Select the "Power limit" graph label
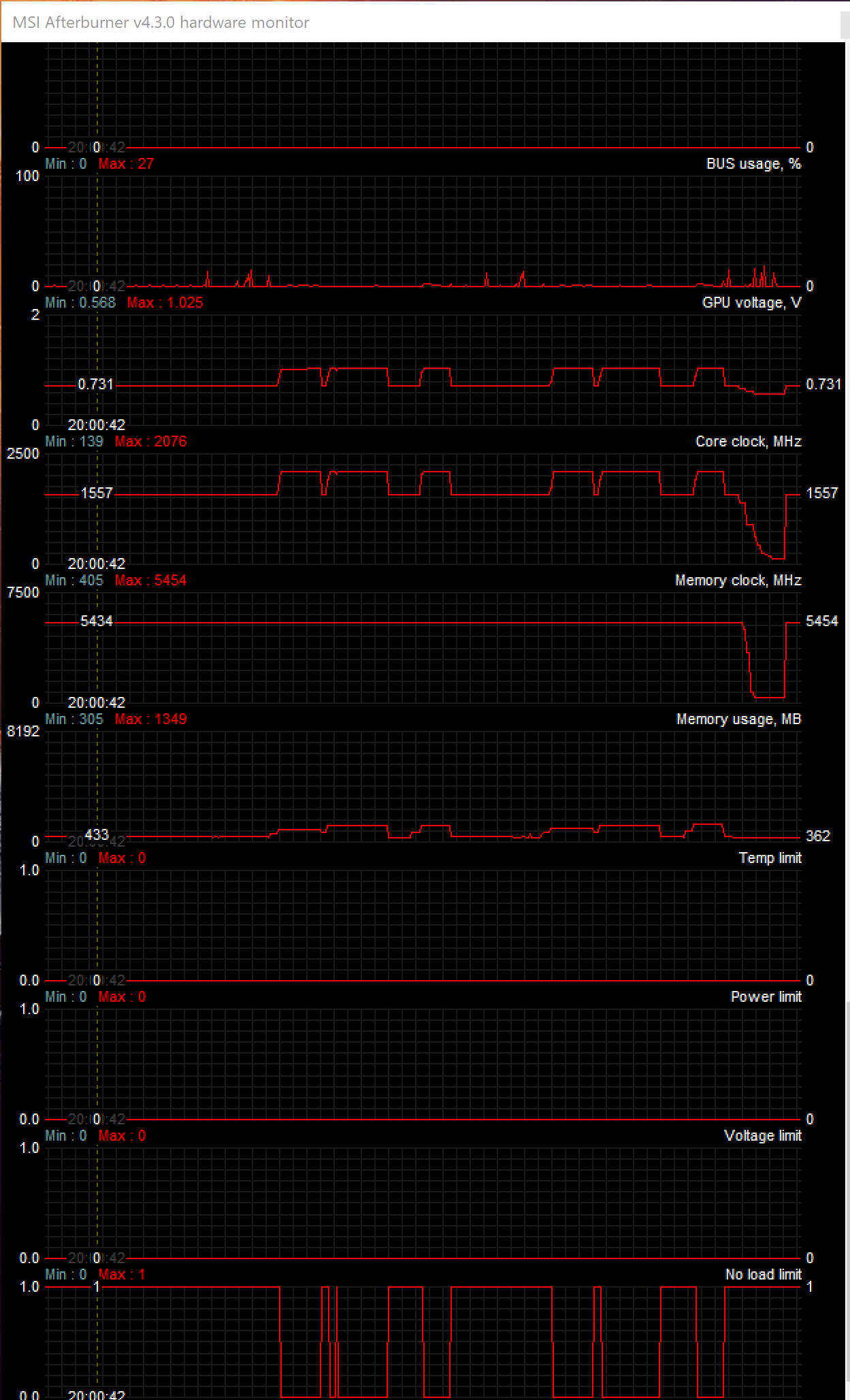Screen dimensions: 850x1400 click(766, 997)
